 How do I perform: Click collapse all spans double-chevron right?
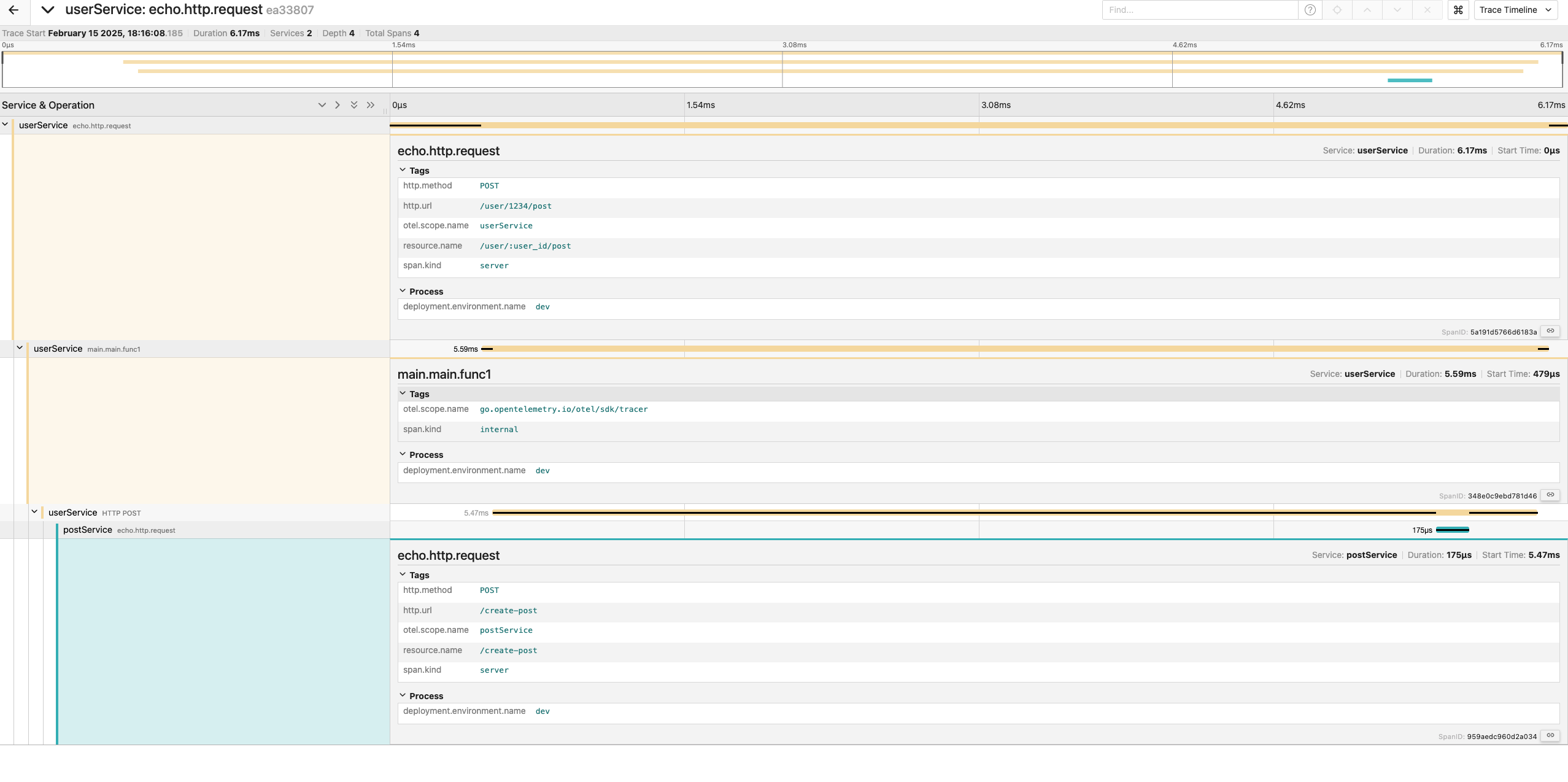(x=371, y=105)
